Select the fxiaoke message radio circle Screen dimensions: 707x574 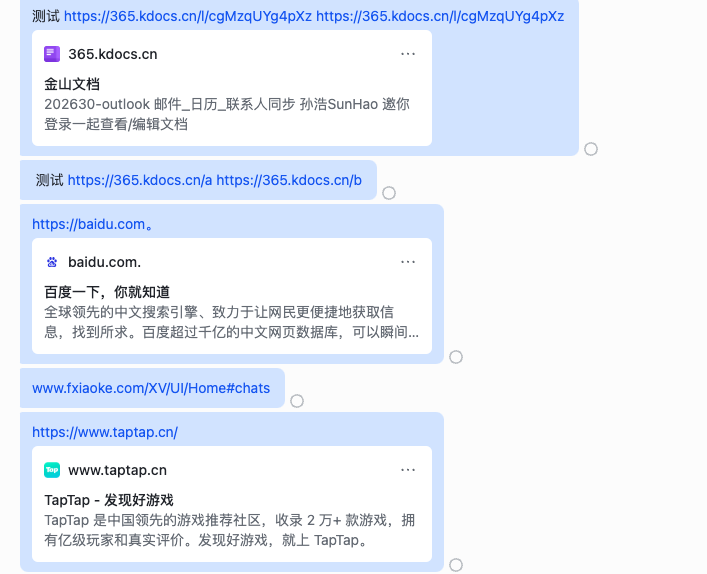[297, 401]
